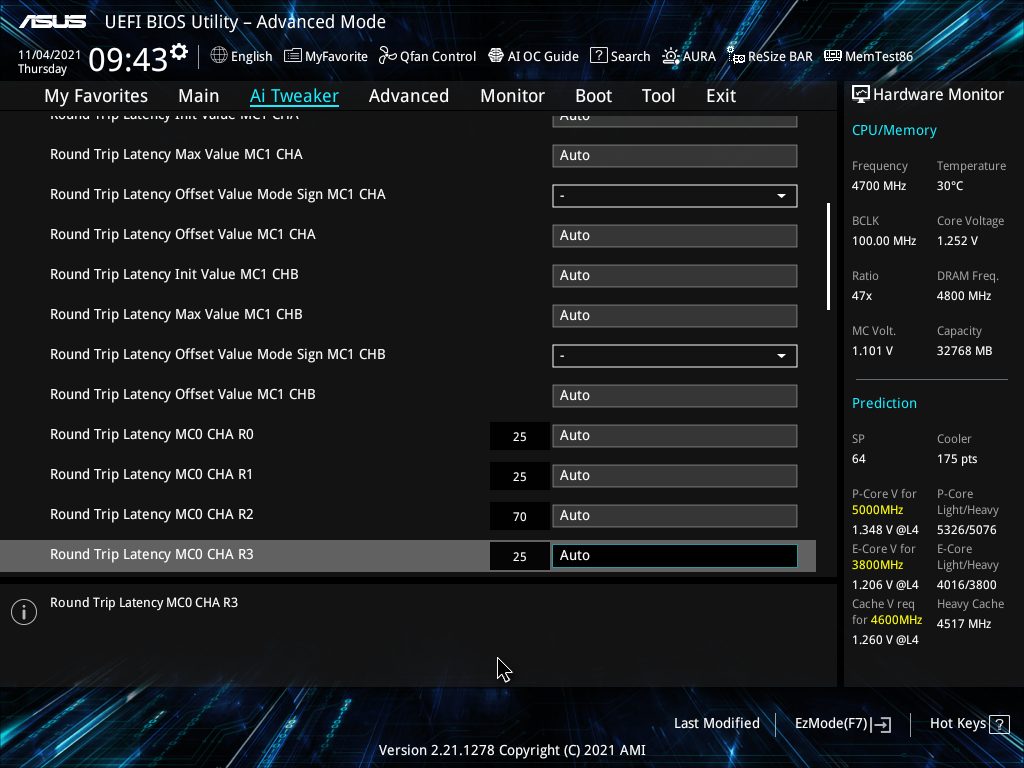1024x768 pixels.
Task: Launch MemTest86 icon
Action: pyautogui.click(x=833, y=56)
